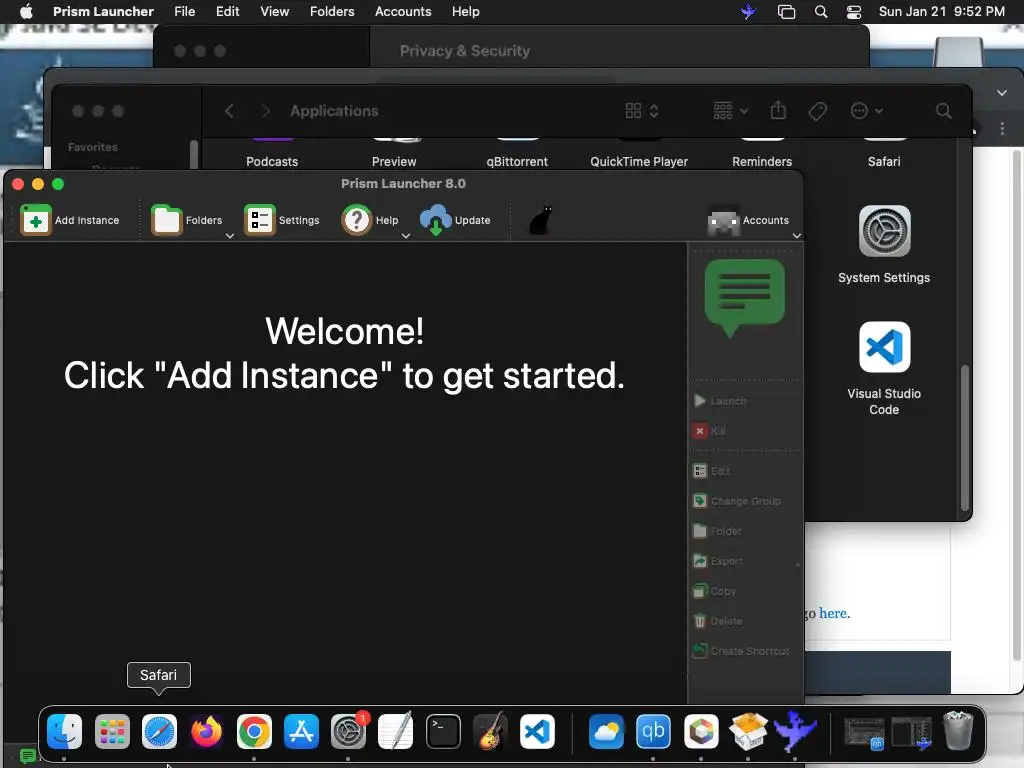Click the Launch button in sidebar
The image size is (1024, 768).
(720, 401)
